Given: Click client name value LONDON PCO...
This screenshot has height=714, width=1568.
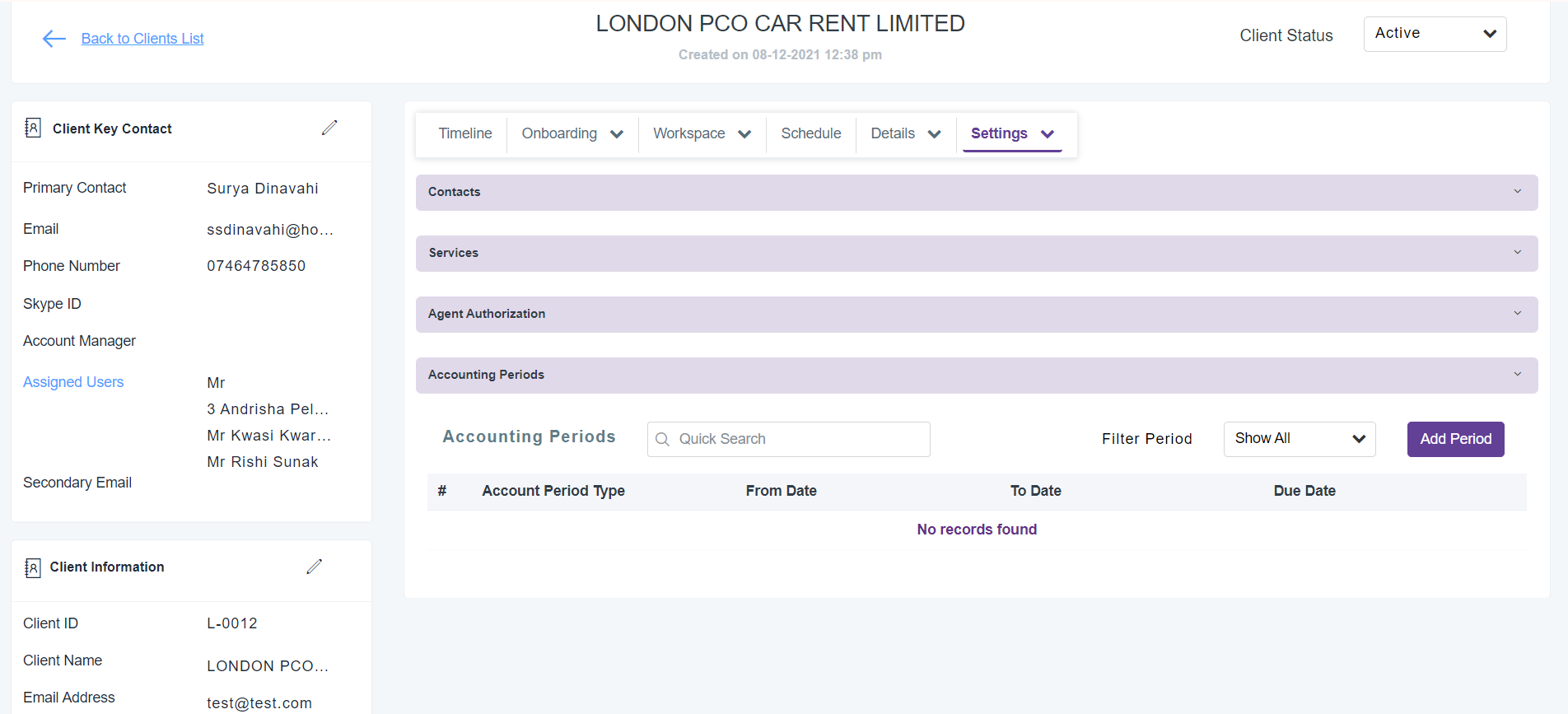Looking at the screenshot, I should pos(268,666).
